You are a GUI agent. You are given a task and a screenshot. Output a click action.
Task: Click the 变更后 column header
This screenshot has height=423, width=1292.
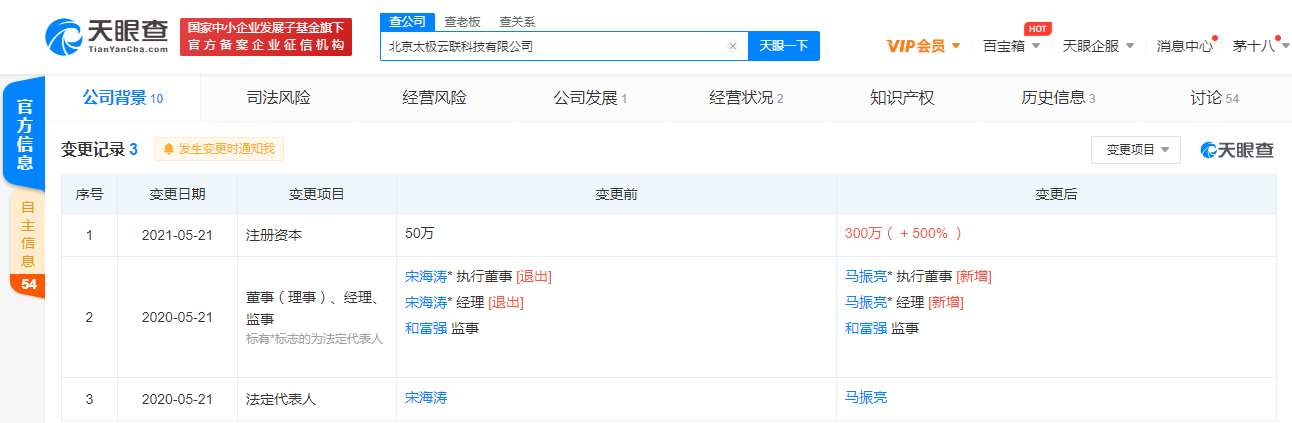[x=1056, y=194]
